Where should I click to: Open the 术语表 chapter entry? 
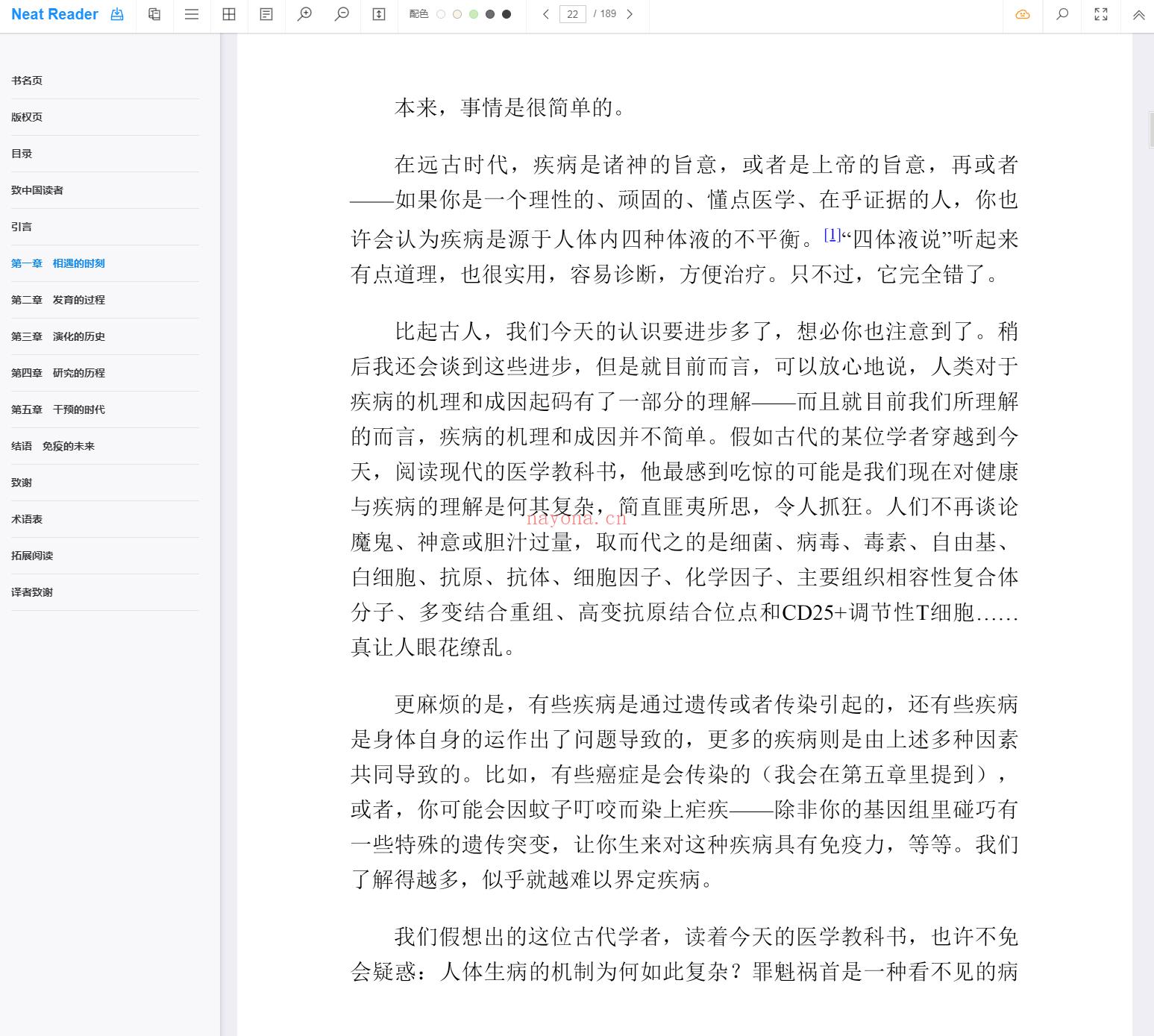tap(105, 519)
